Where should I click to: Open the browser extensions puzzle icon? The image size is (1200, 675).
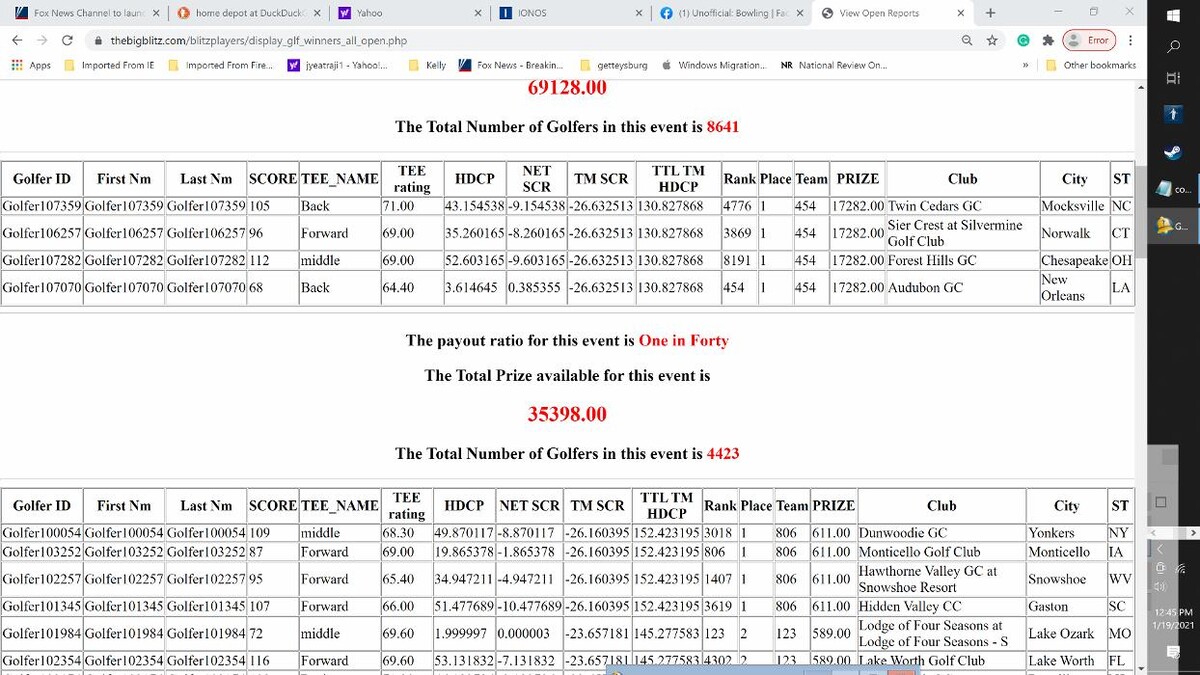point(1047,40)
